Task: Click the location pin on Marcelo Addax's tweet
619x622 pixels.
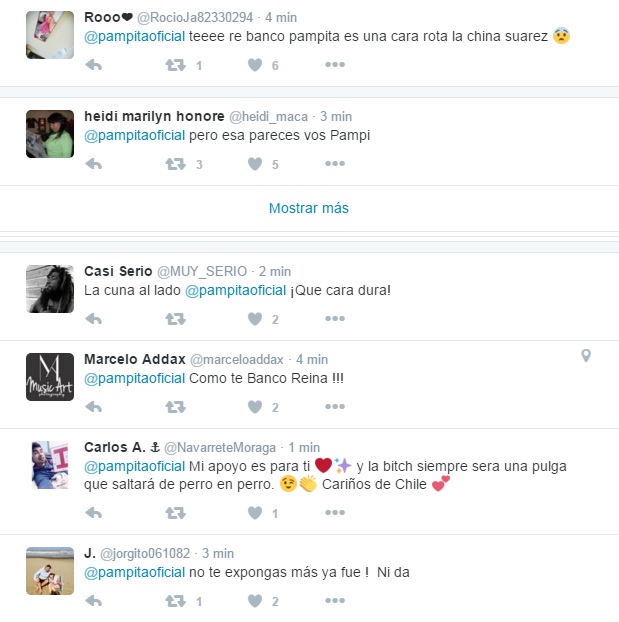Action: pos(586,355)
